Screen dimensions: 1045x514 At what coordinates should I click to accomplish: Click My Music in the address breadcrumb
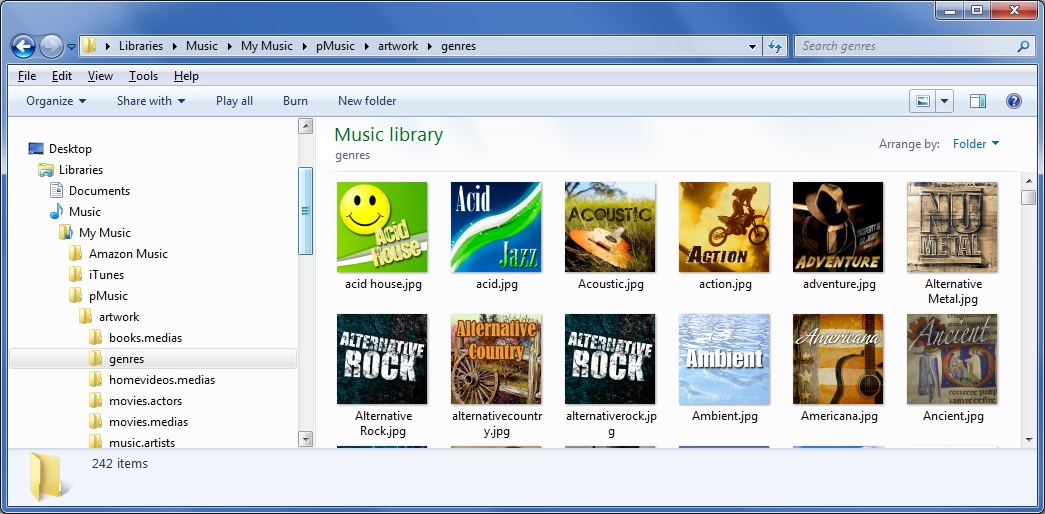click(267, 46)
